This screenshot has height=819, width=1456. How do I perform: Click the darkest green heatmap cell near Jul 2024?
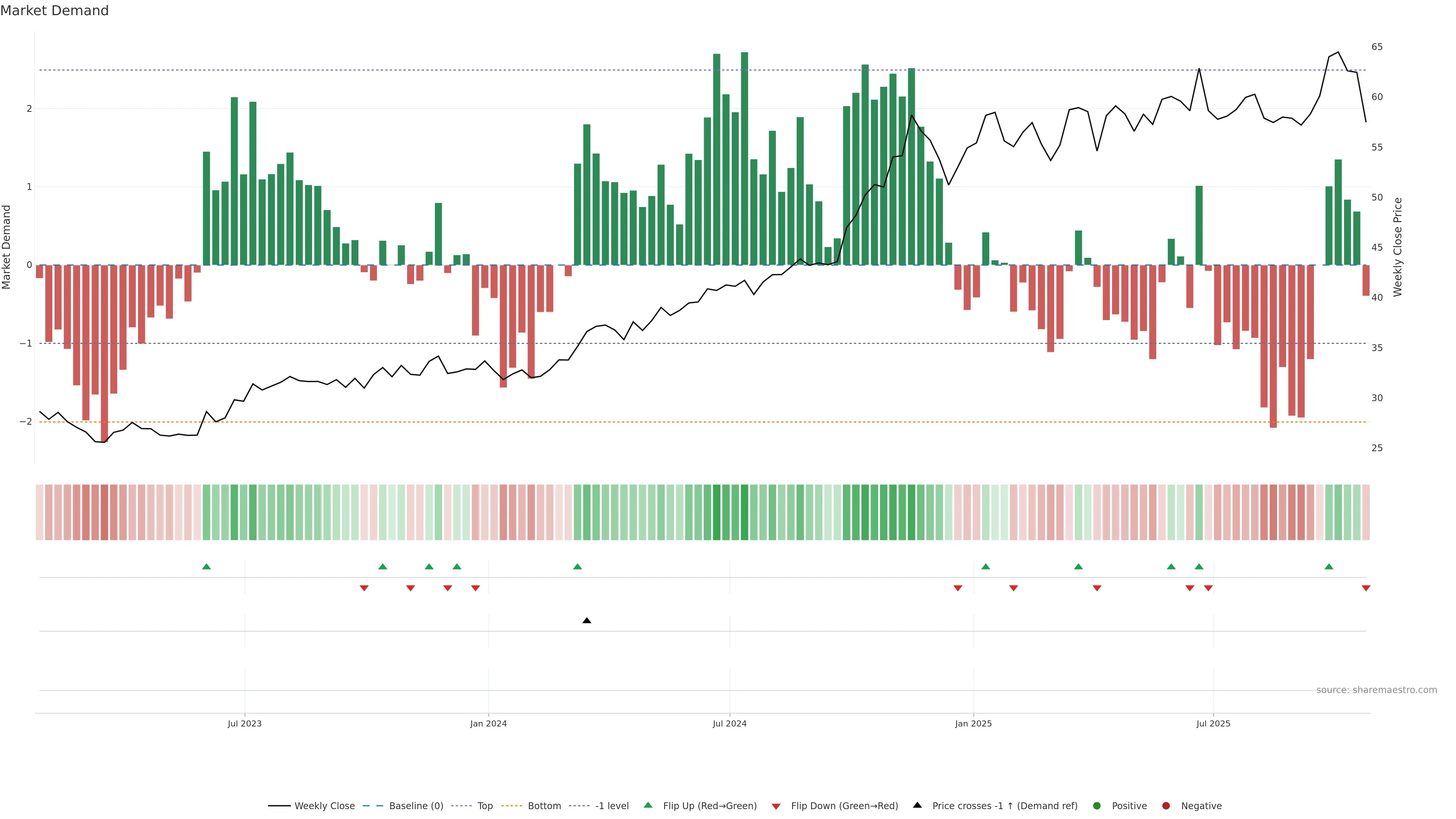pyautogui.click(x=744, y=512)
